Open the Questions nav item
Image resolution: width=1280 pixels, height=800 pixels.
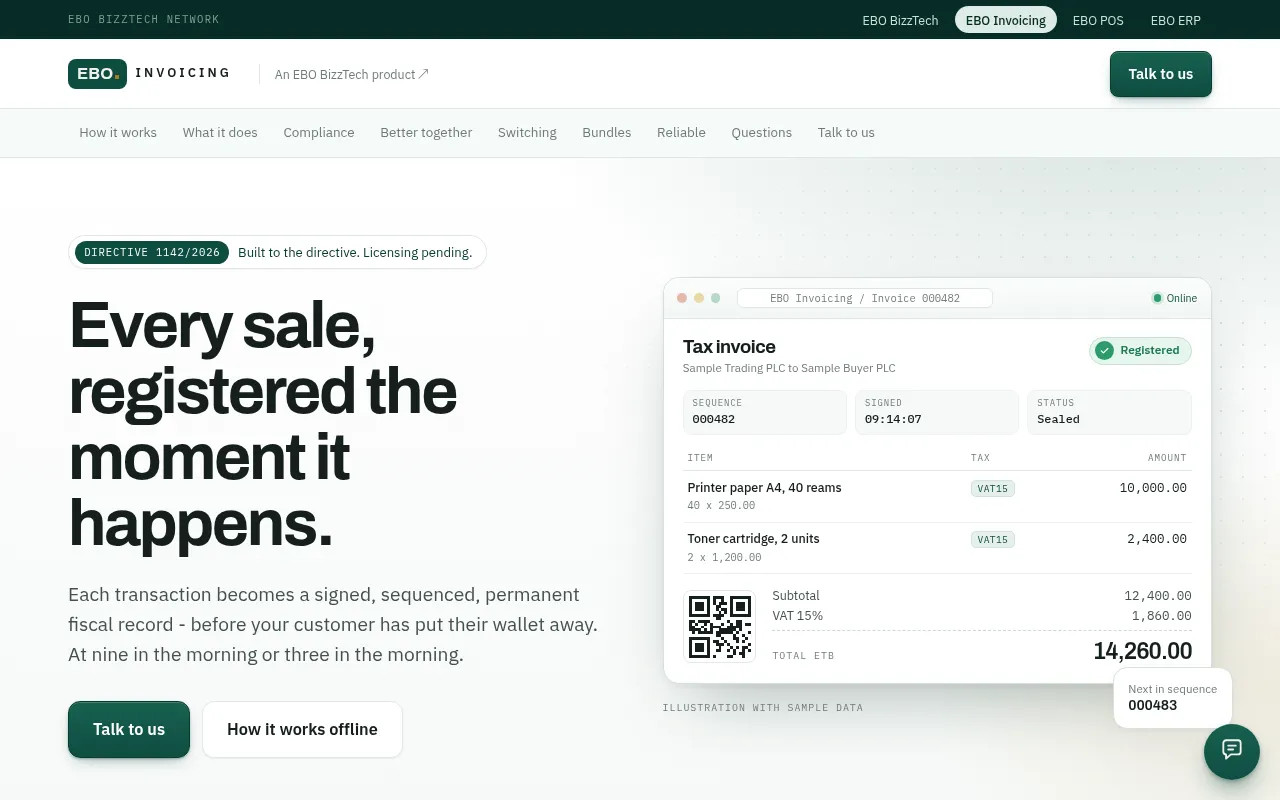[x=761, y=133]
